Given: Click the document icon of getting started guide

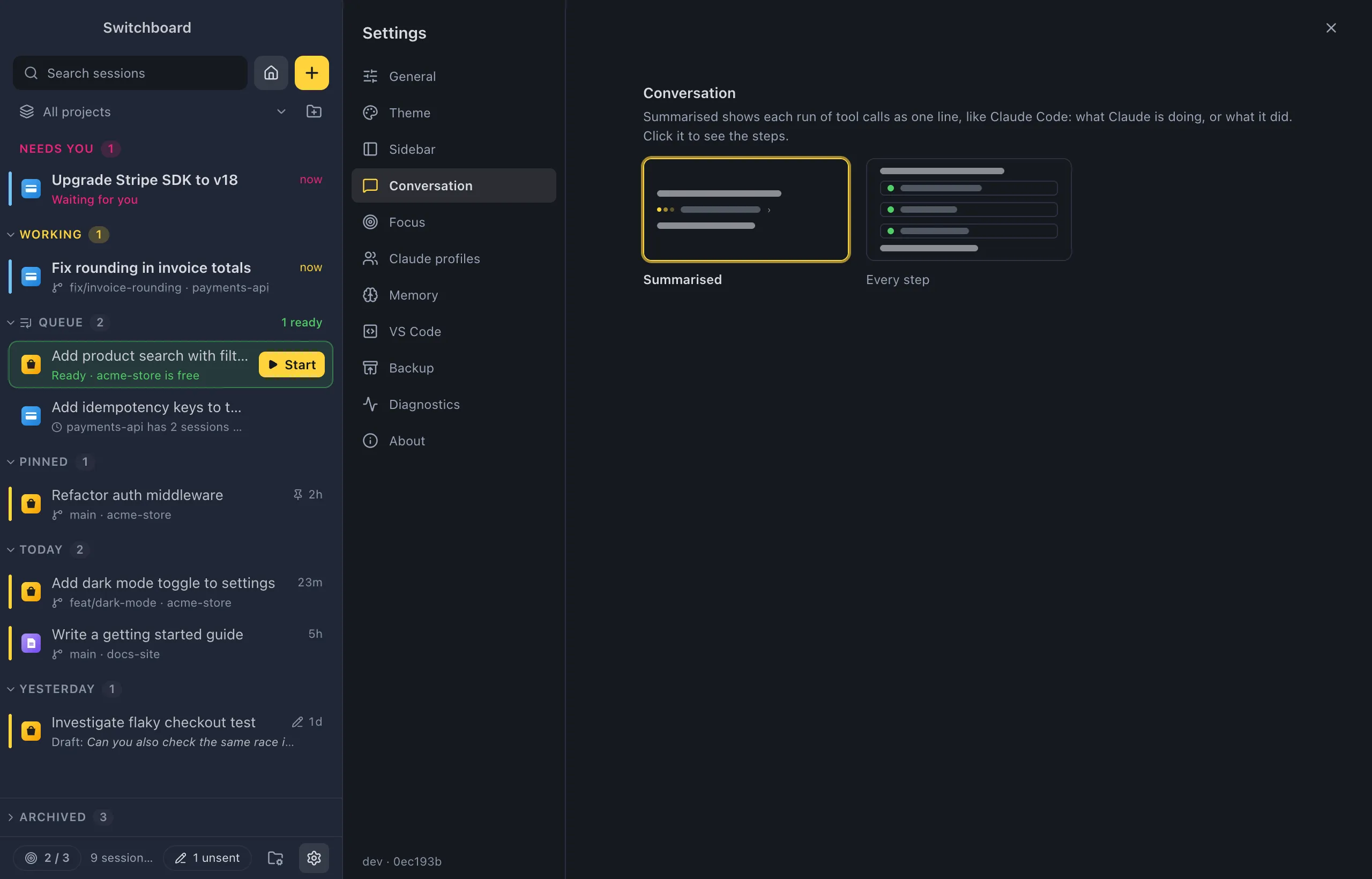Looking at the screenshot, I should tap(31, 643).
